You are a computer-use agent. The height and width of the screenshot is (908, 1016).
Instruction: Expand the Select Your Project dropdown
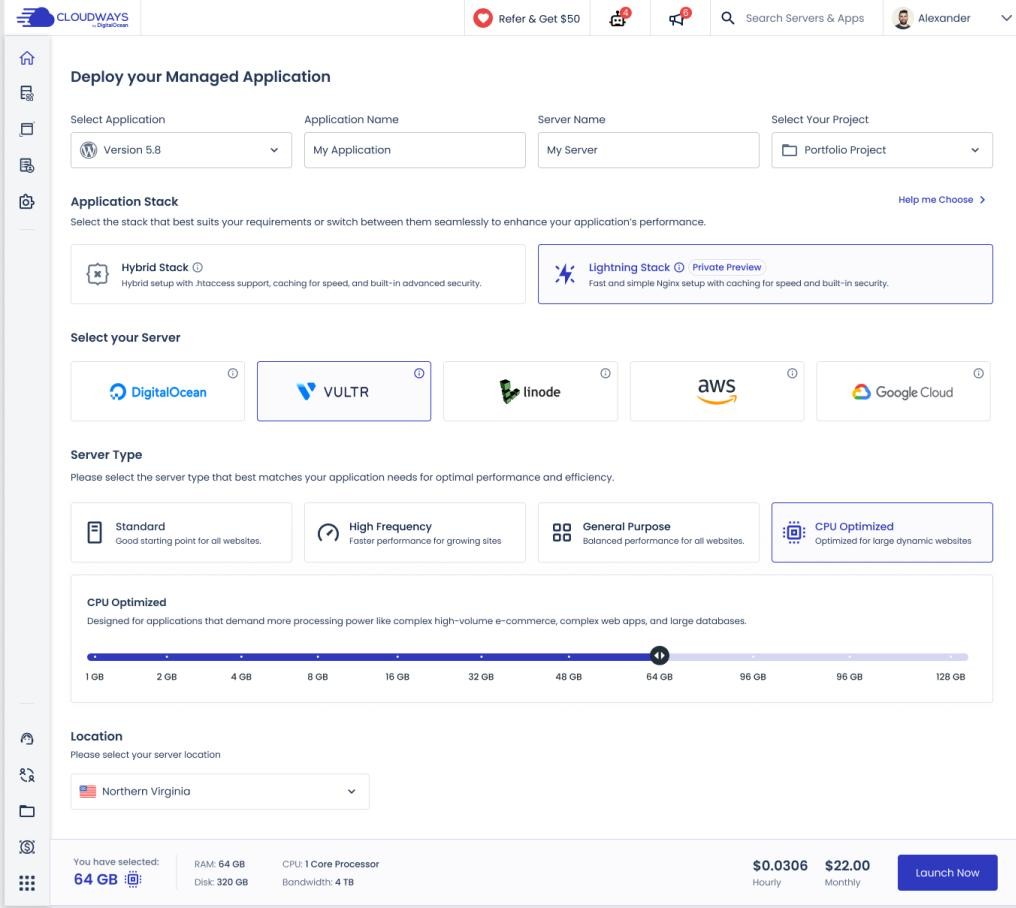881,150
